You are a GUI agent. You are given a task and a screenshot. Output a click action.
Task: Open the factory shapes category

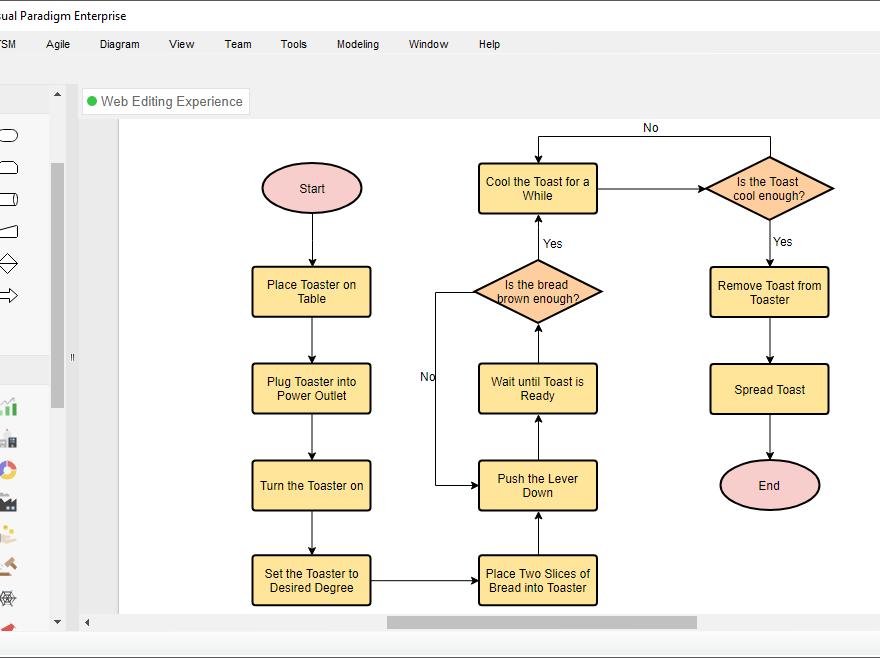tap(8, 501)
